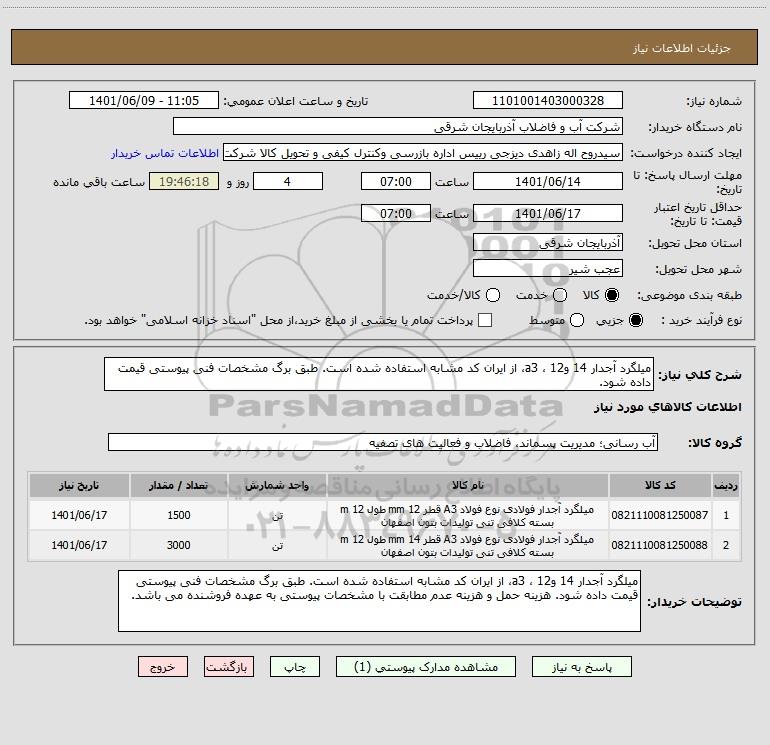This screenshot has height=745, width=770.
Task: Click the announcement date field 1401/06/09 - 11:05
Action: (x=144, y=101)
